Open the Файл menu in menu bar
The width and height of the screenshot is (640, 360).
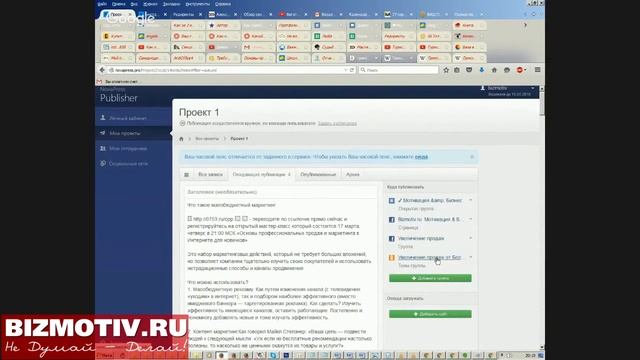[x=102, y=4]
